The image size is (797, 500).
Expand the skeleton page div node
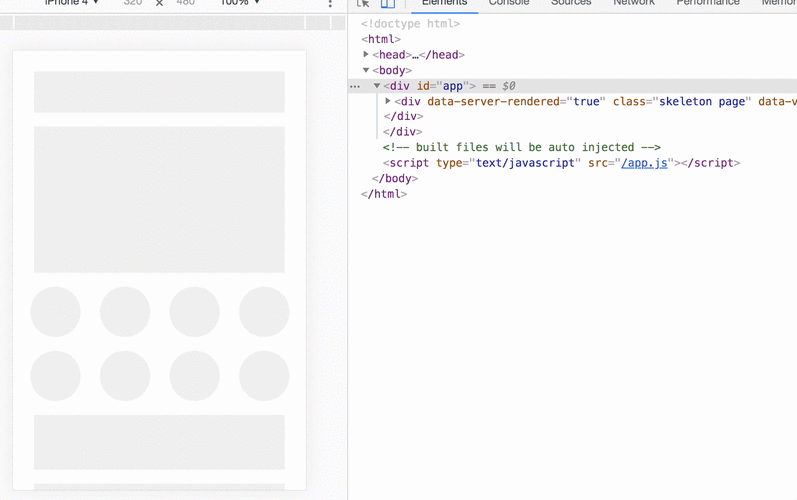coord(388,101)
